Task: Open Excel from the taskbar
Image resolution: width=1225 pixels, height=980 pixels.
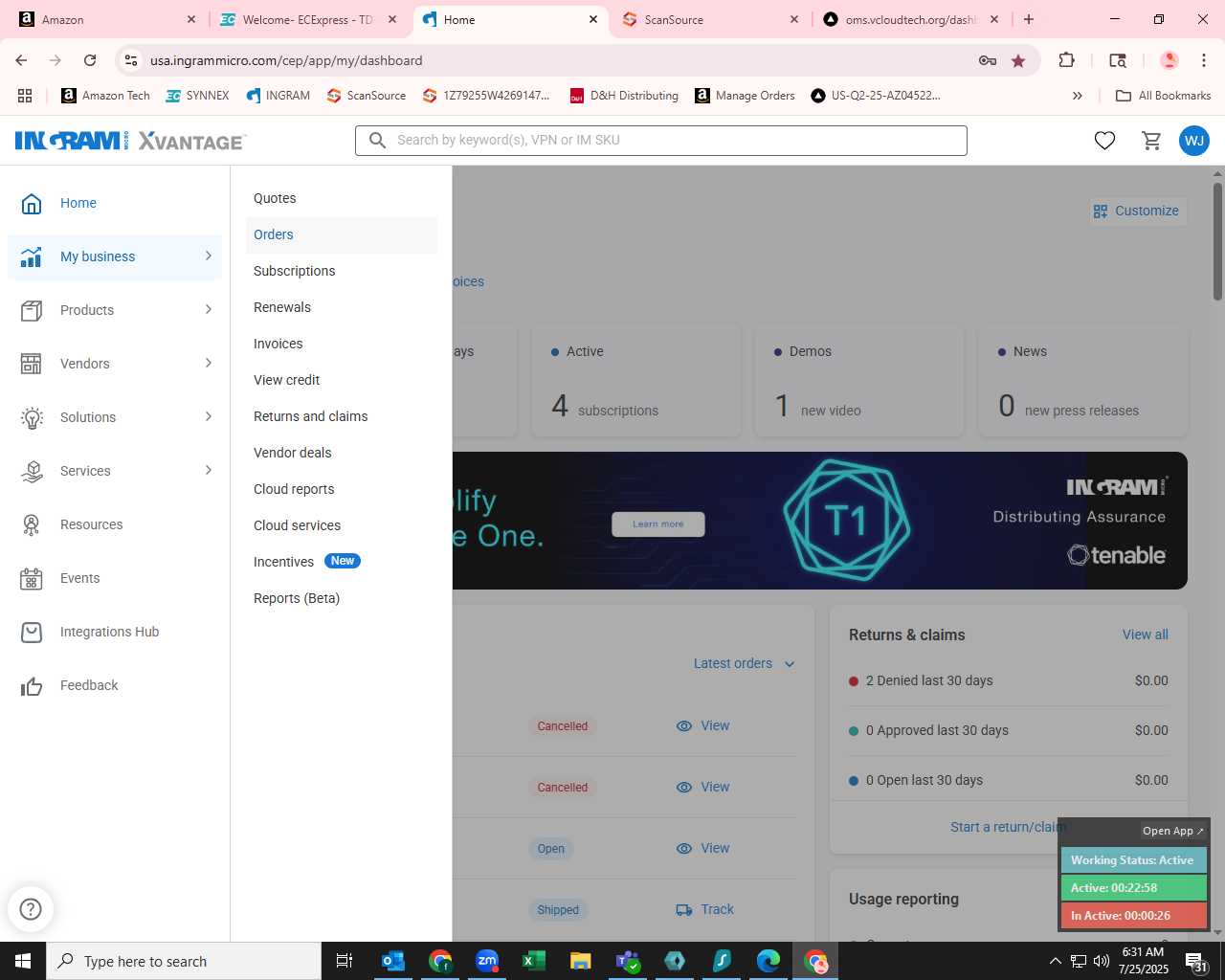Action: click(534, 961)
